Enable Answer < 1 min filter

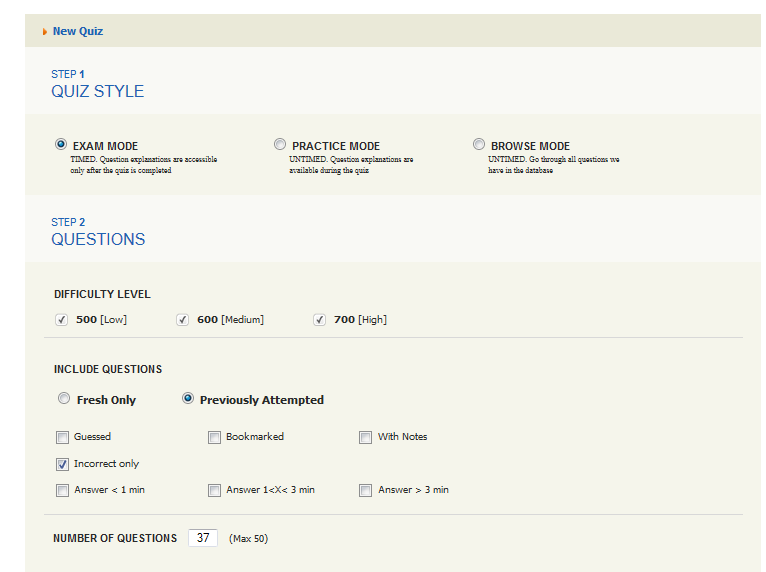click(63, 490)
